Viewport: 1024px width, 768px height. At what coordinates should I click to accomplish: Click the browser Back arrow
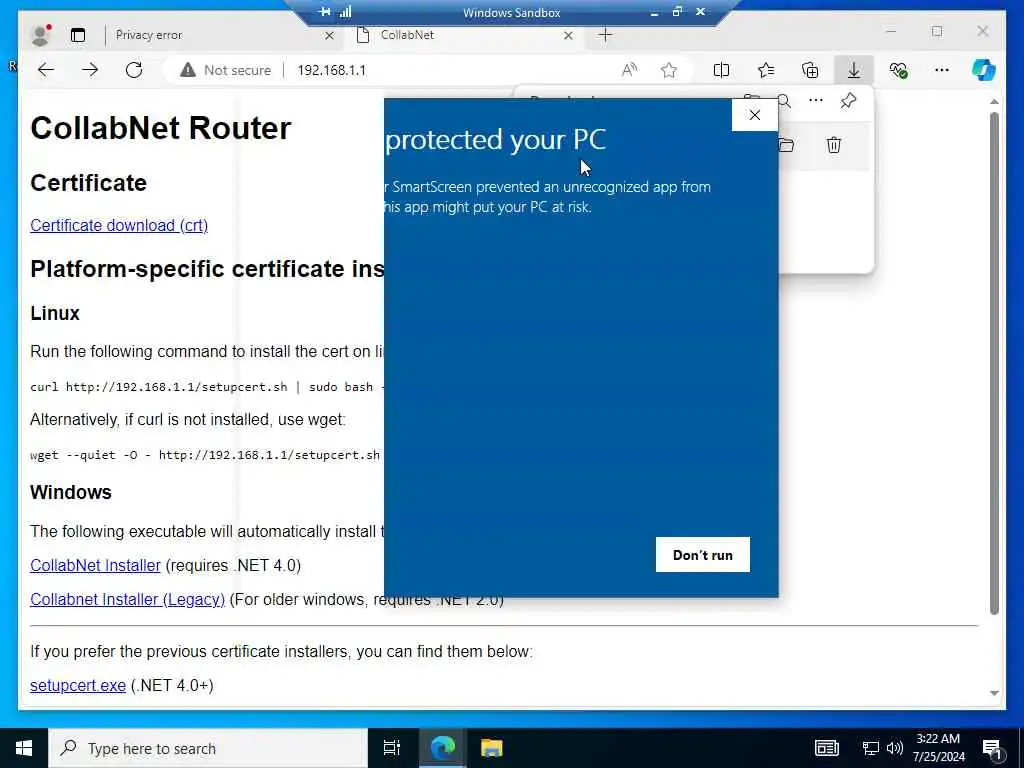pos(46,70)
